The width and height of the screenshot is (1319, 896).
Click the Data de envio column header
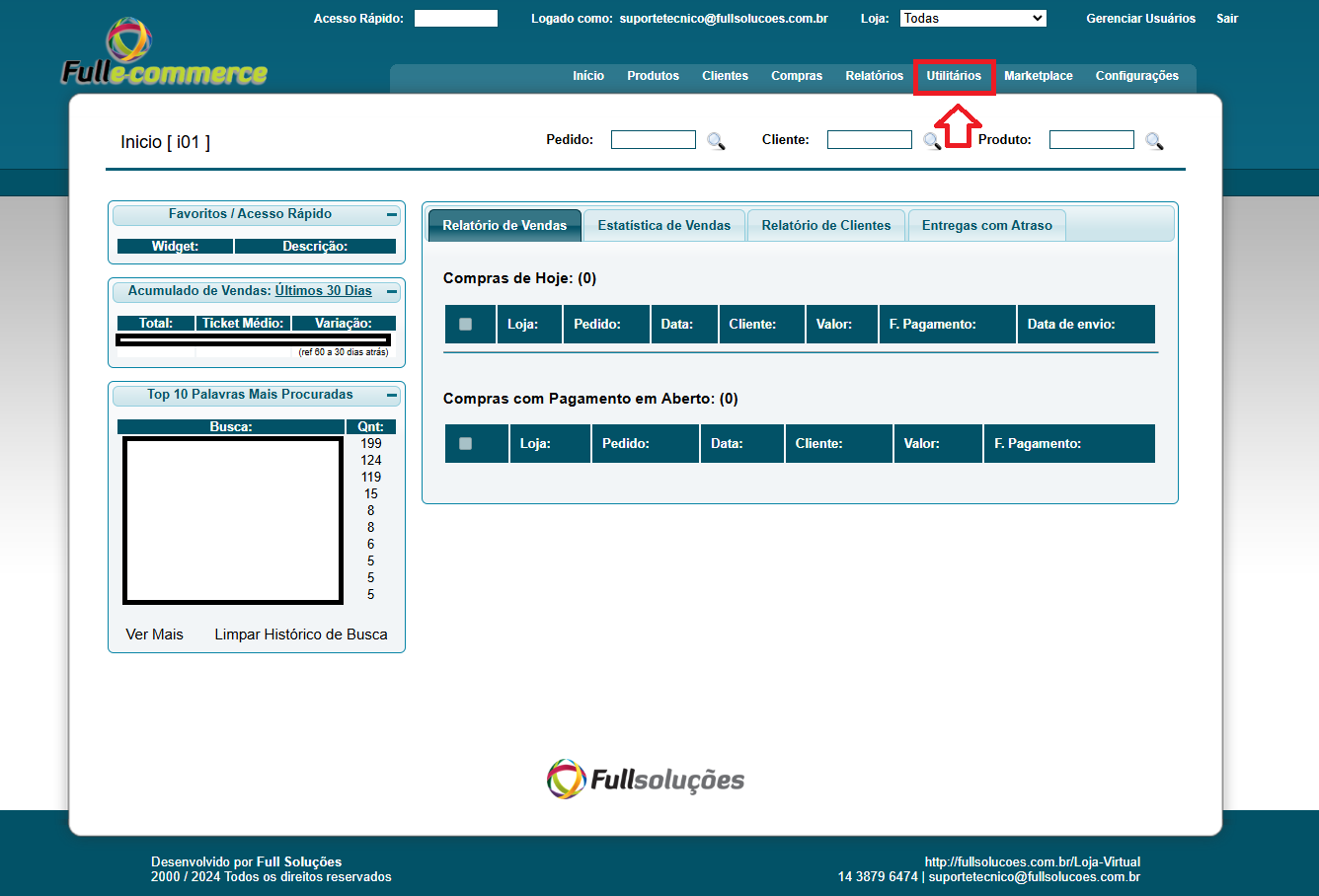[1086, 324]
